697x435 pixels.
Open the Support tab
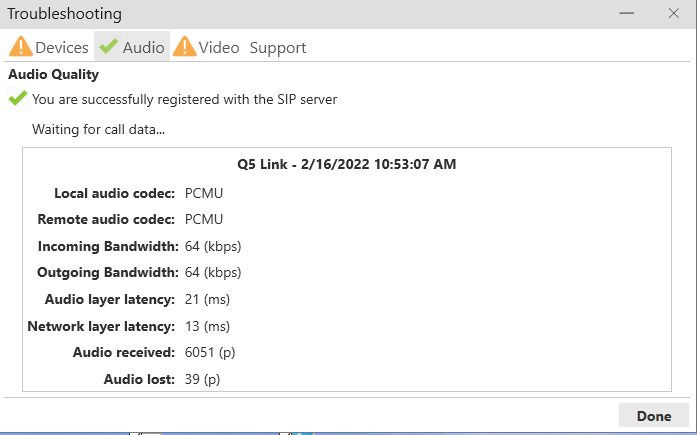(x=278, y=47)
